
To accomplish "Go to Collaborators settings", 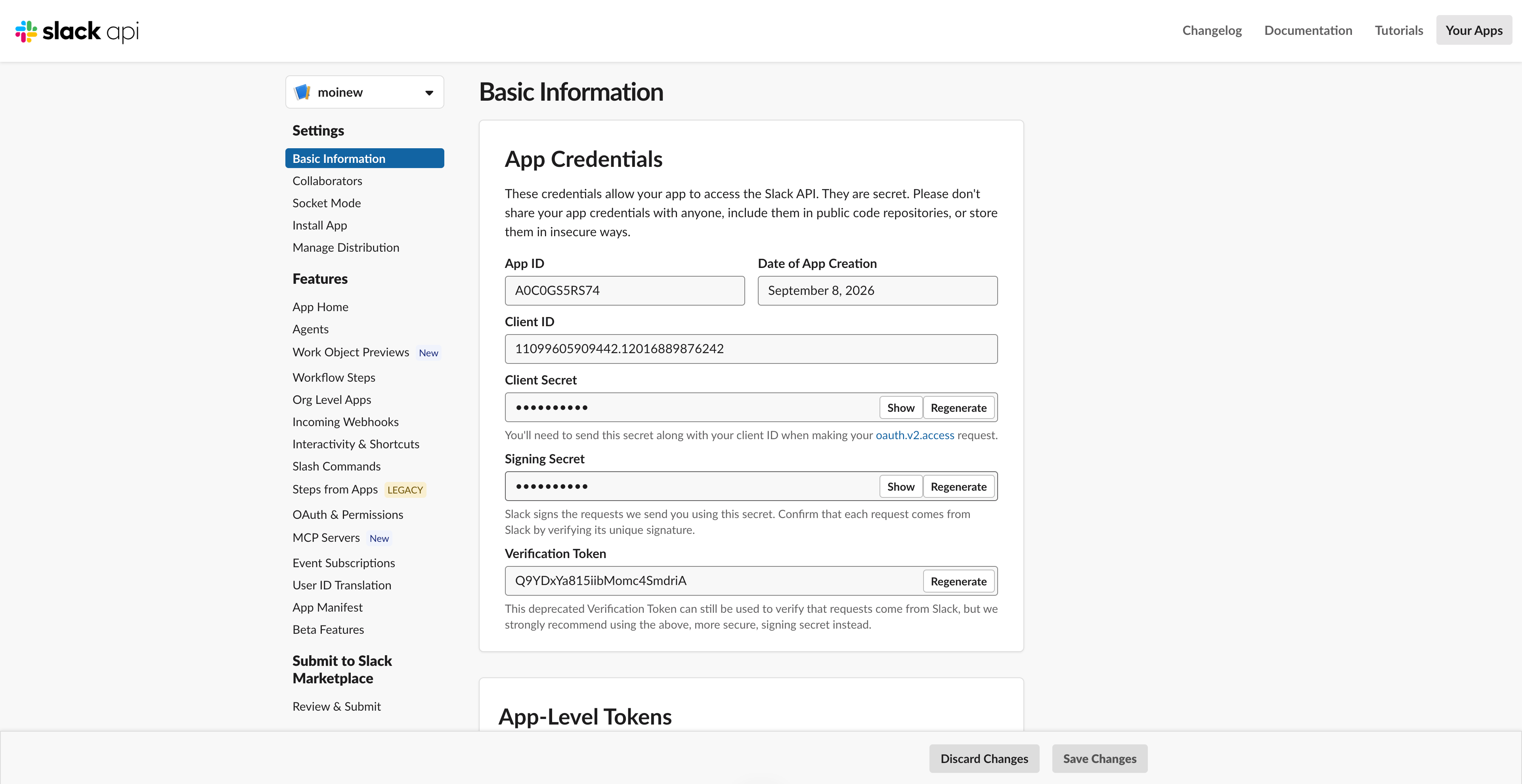I will click(327, 181).
